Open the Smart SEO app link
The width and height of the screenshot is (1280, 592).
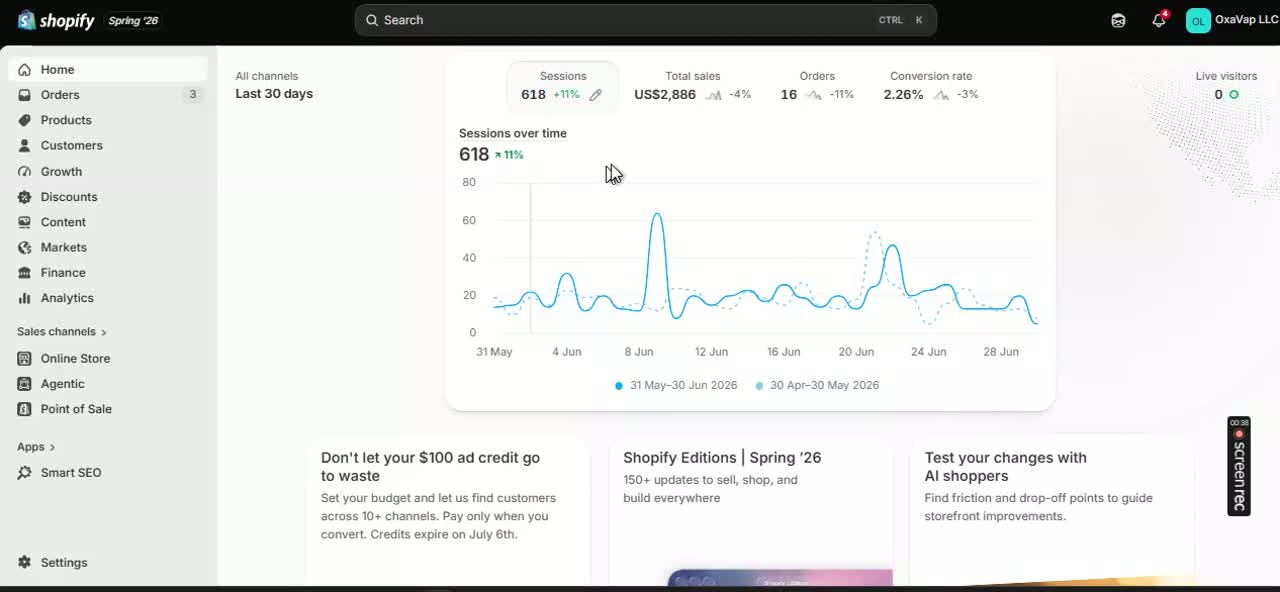point(107,473)
